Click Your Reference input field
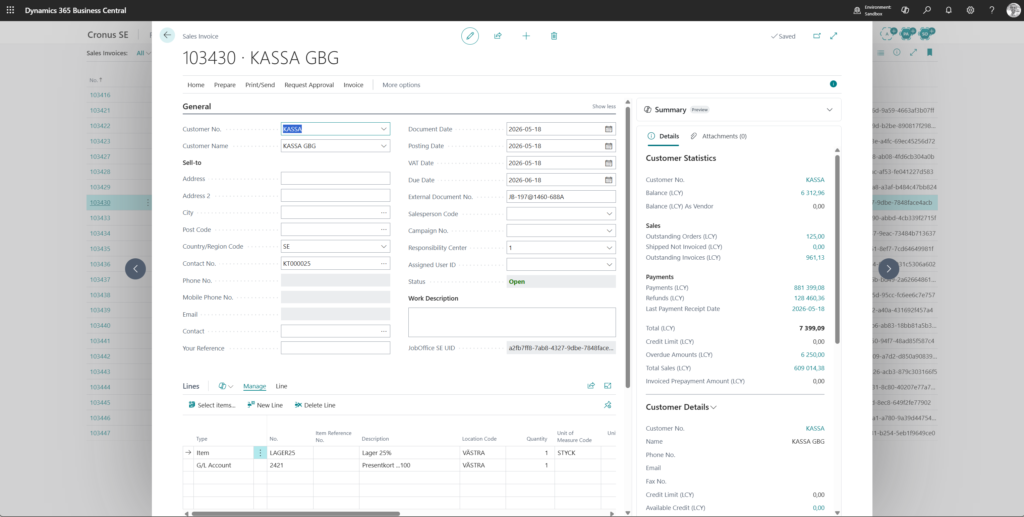Viewport: 1024px width, 517px height. tap(336, 348)
